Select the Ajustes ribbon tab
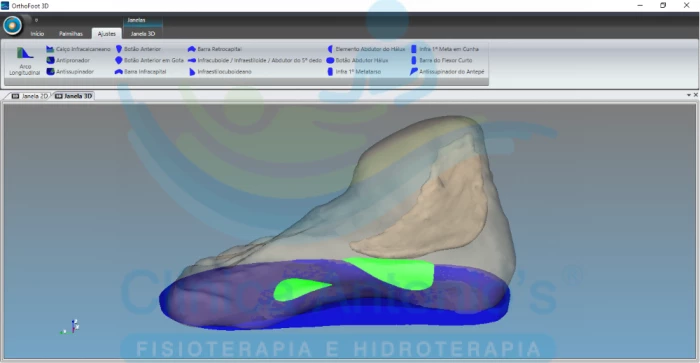Viewport: 700px width, 363px height. click(x=107, y=34)
